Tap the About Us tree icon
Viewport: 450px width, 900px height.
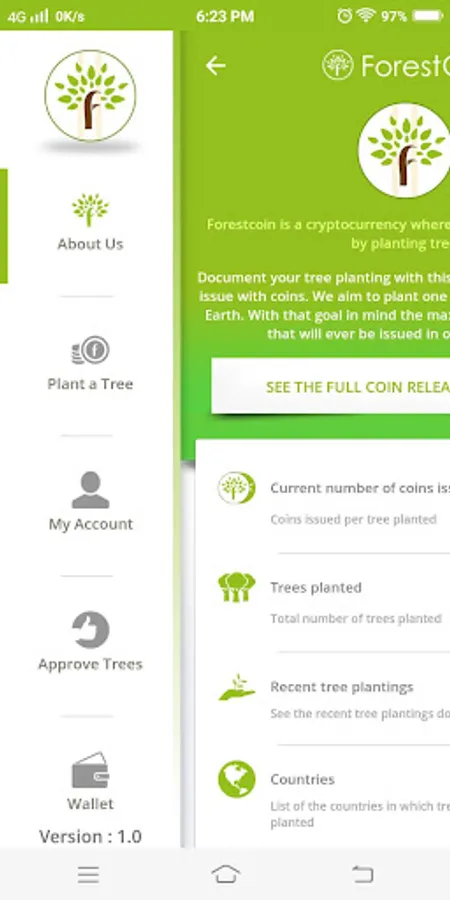click(90, 210)
